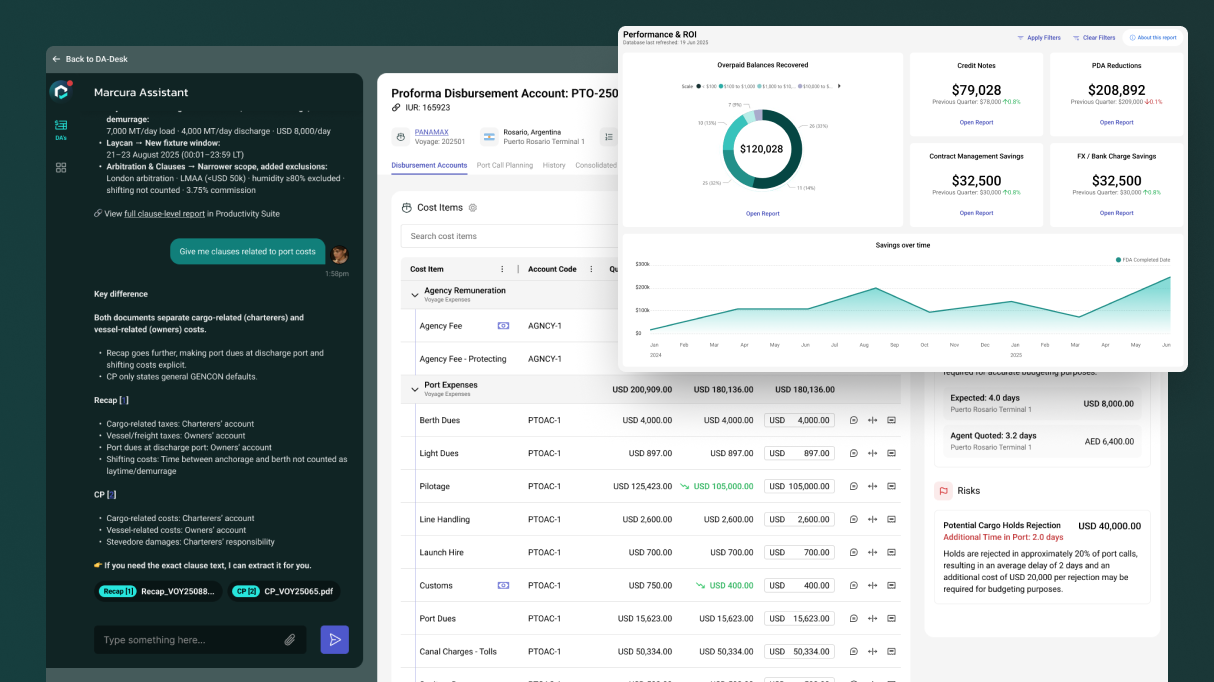This screenshot has width=1214, height=682.
Task: Open the DA's sidebar icon
Action: 61,127
